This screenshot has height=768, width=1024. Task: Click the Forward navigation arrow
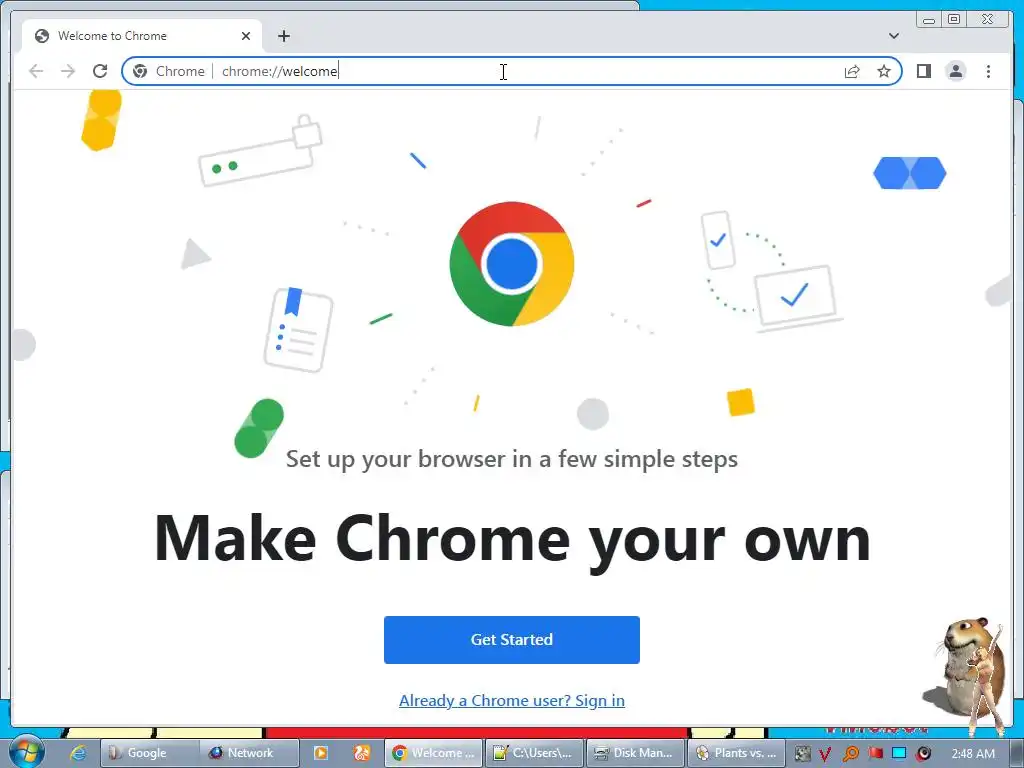(x=68, y=71)
